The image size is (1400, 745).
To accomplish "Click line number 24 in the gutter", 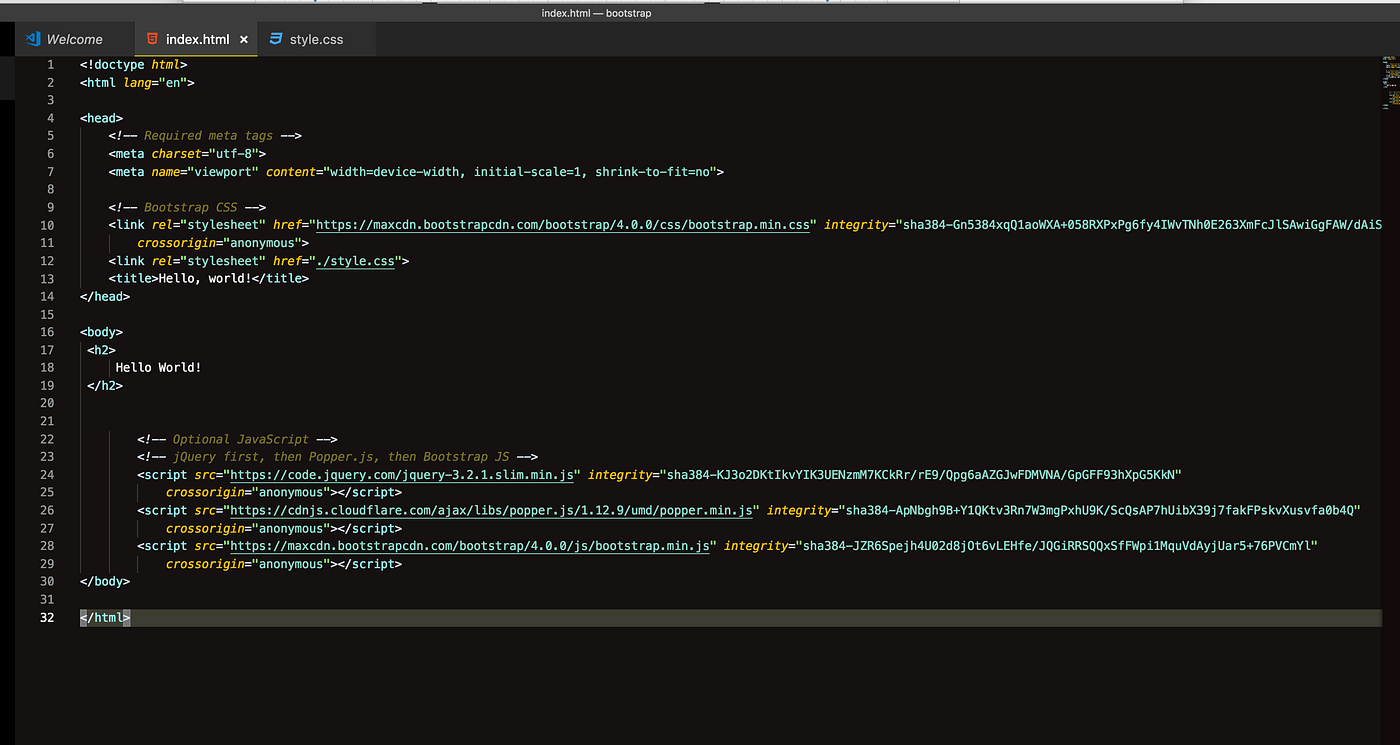I will (47, 474).
